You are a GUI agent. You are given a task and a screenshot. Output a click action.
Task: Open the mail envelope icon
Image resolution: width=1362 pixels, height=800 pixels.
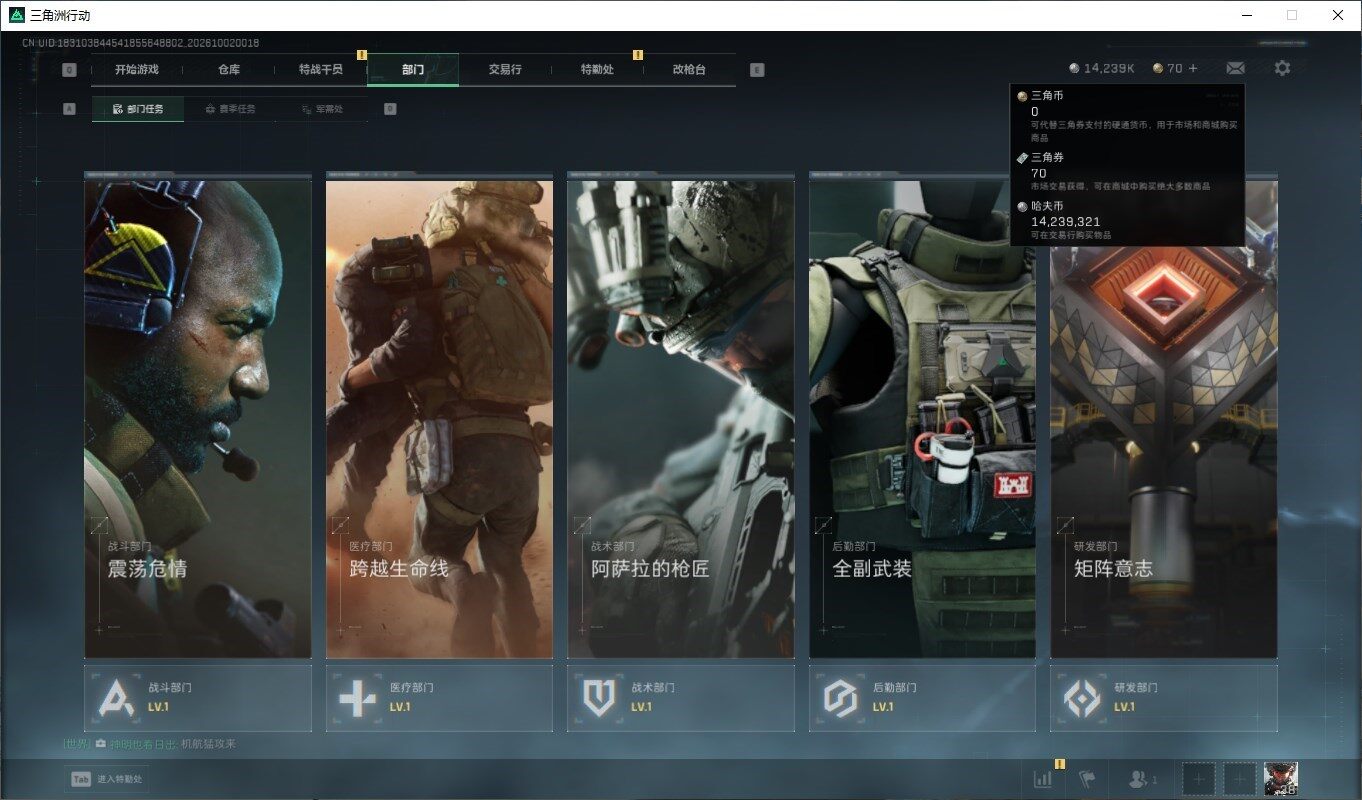click(1235, 68)
